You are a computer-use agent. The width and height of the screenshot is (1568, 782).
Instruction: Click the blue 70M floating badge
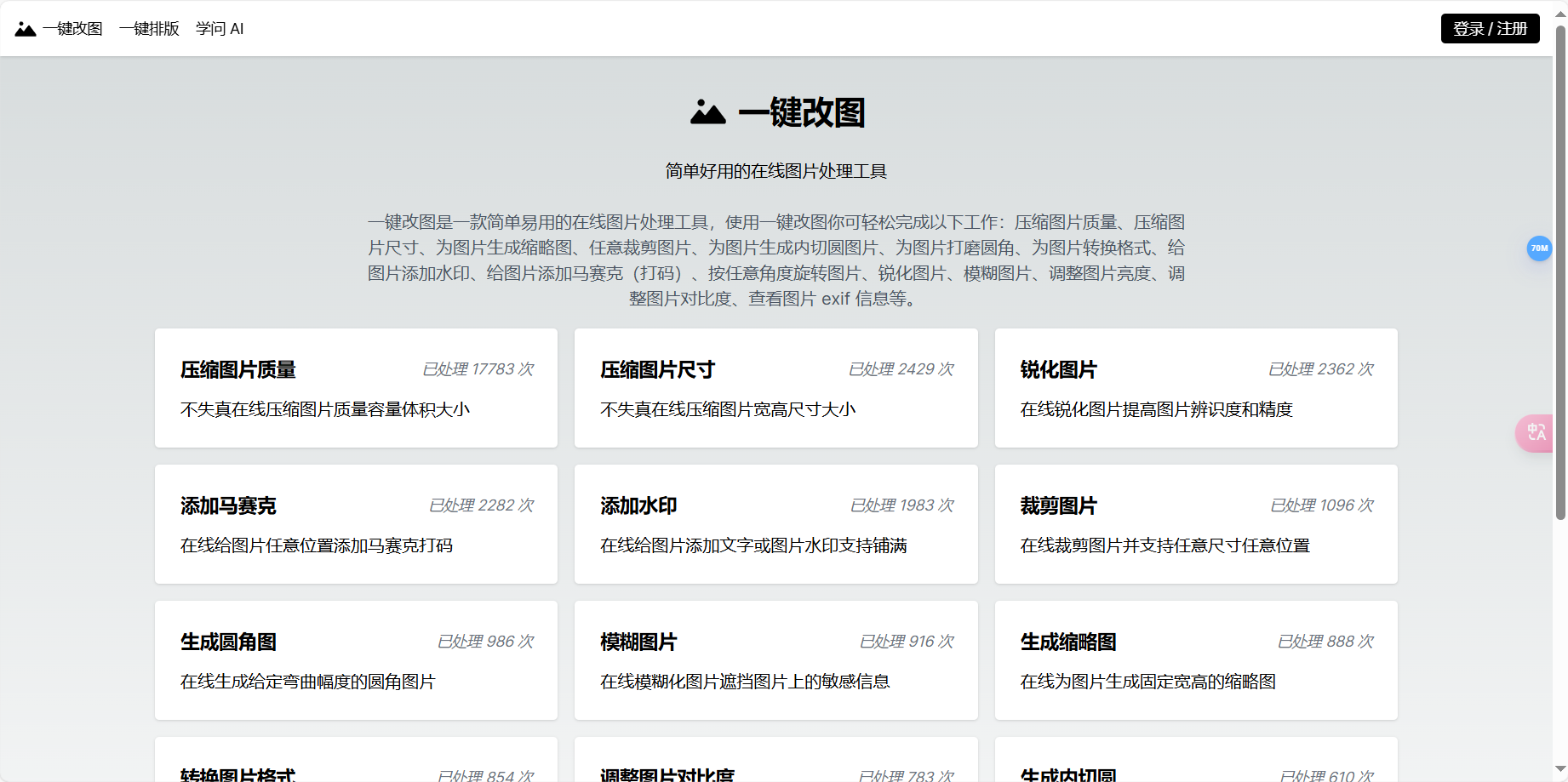[x=1538, y=248]
